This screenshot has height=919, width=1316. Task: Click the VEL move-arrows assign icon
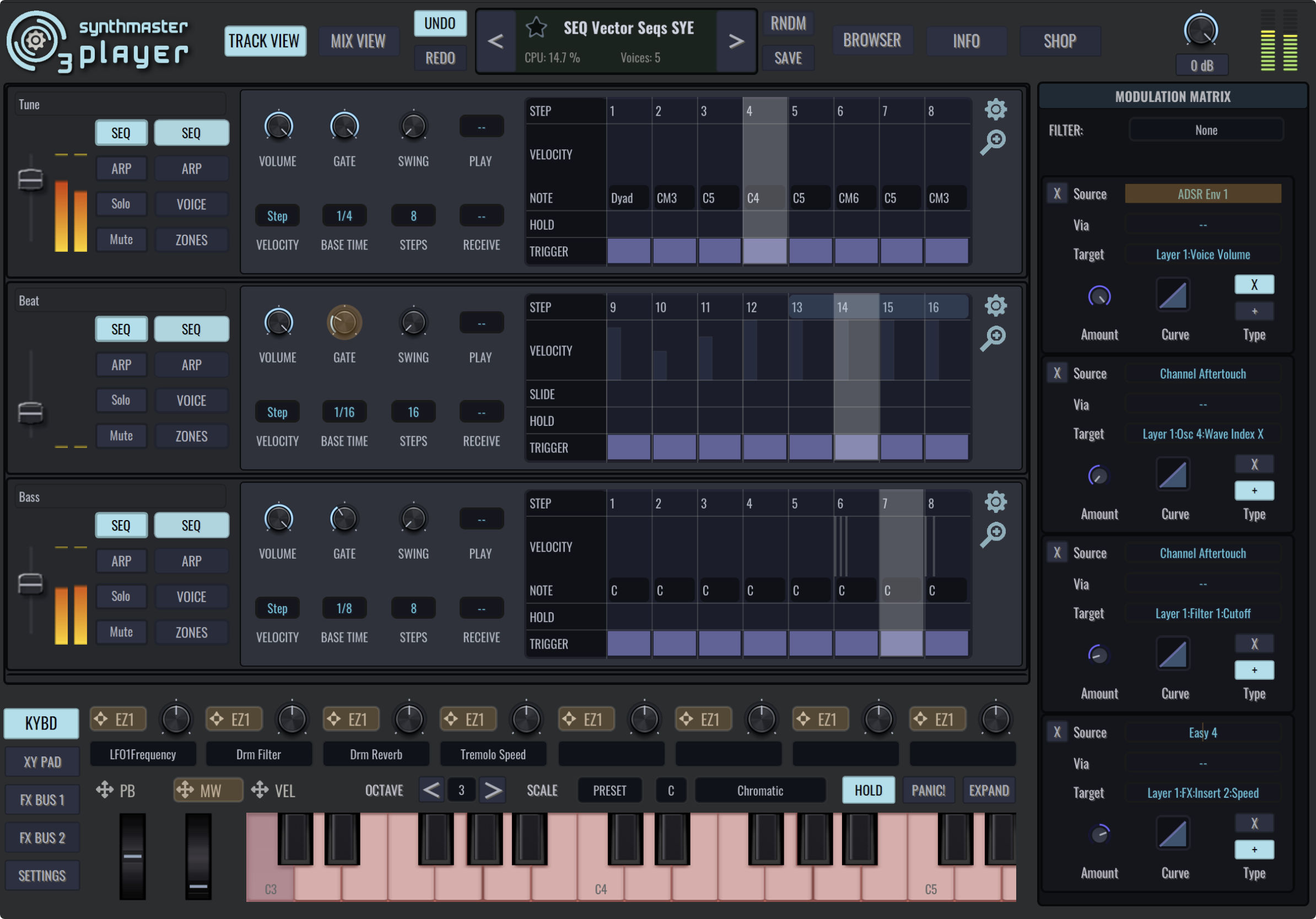(x=260, y=790)
